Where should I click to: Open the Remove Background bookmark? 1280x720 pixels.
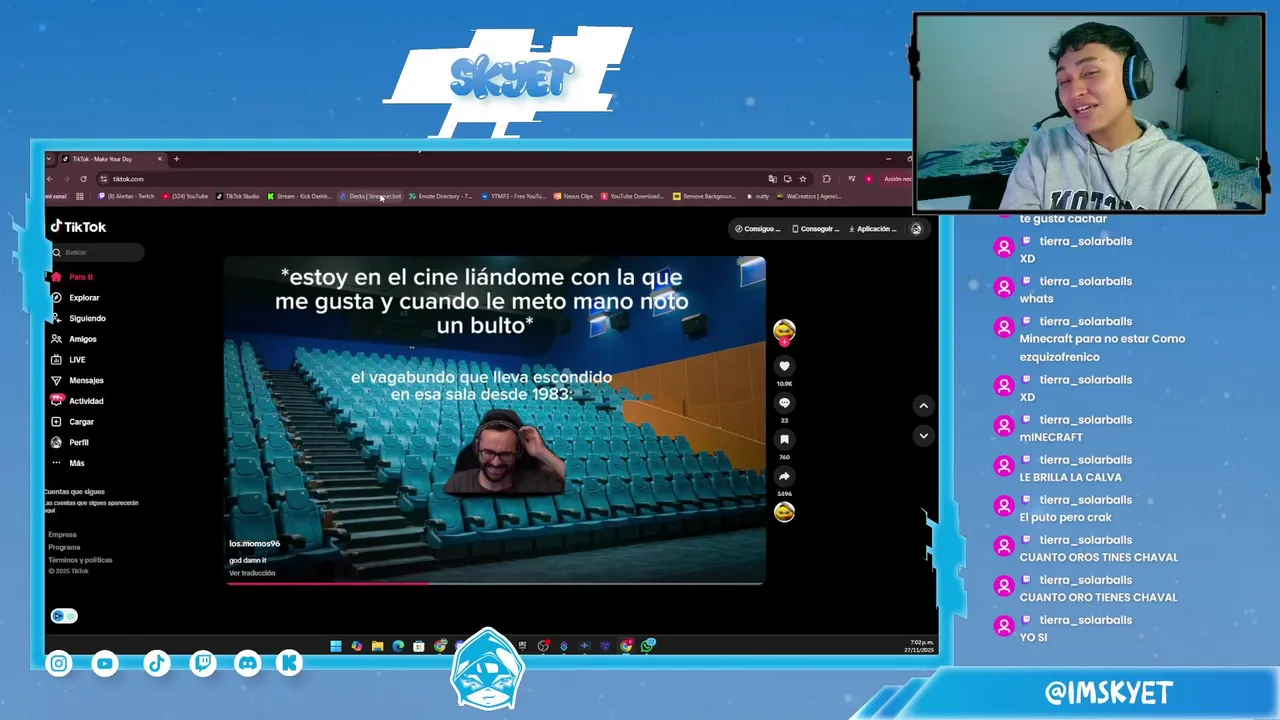(704, 196)
